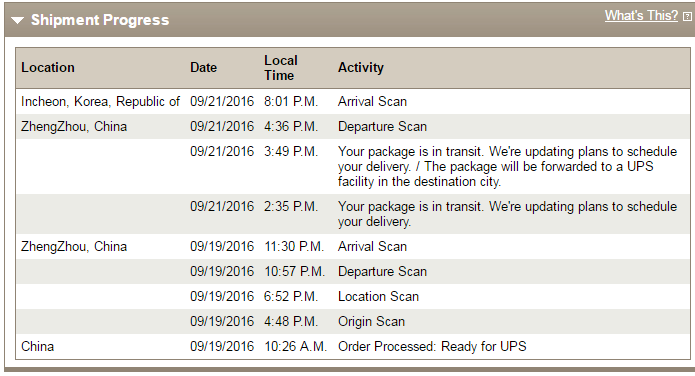Click the 09/19/2016 10:26 A.M. date cell
Viewport: 695px width, 376px height.
222,346
